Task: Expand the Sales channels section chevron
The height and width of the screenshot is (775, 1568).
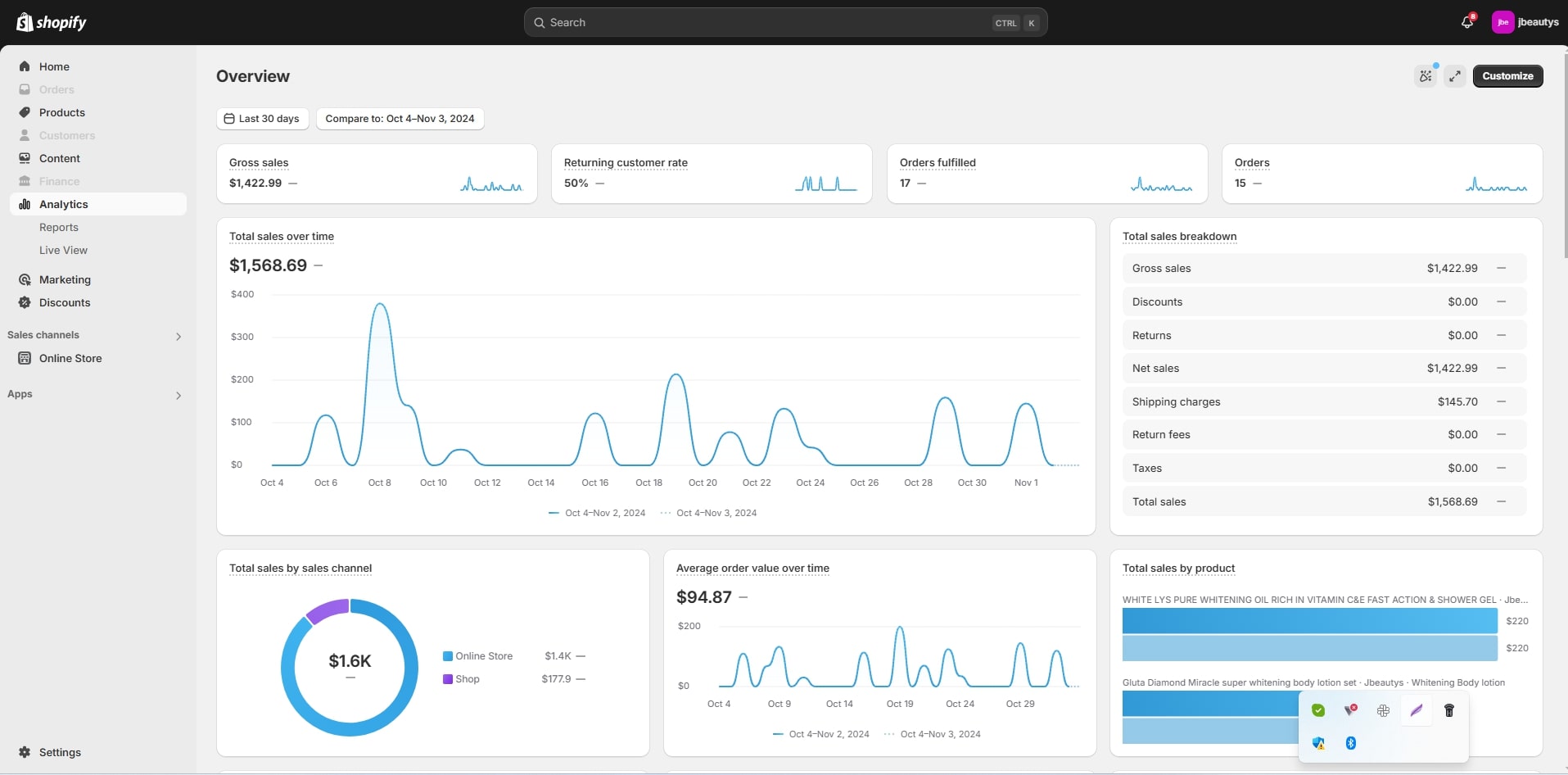Action: pyautogui.click(x=178, y=336)
